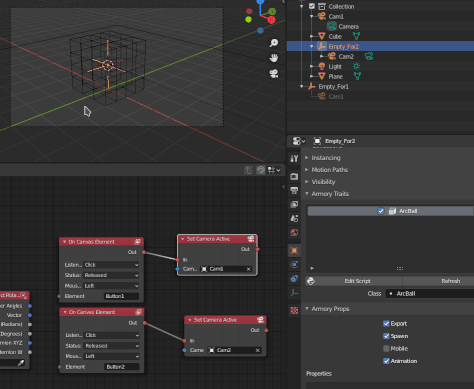Enable the Mobile checkbox
This screenshot has height=389, width=474.
pos(386,348)
